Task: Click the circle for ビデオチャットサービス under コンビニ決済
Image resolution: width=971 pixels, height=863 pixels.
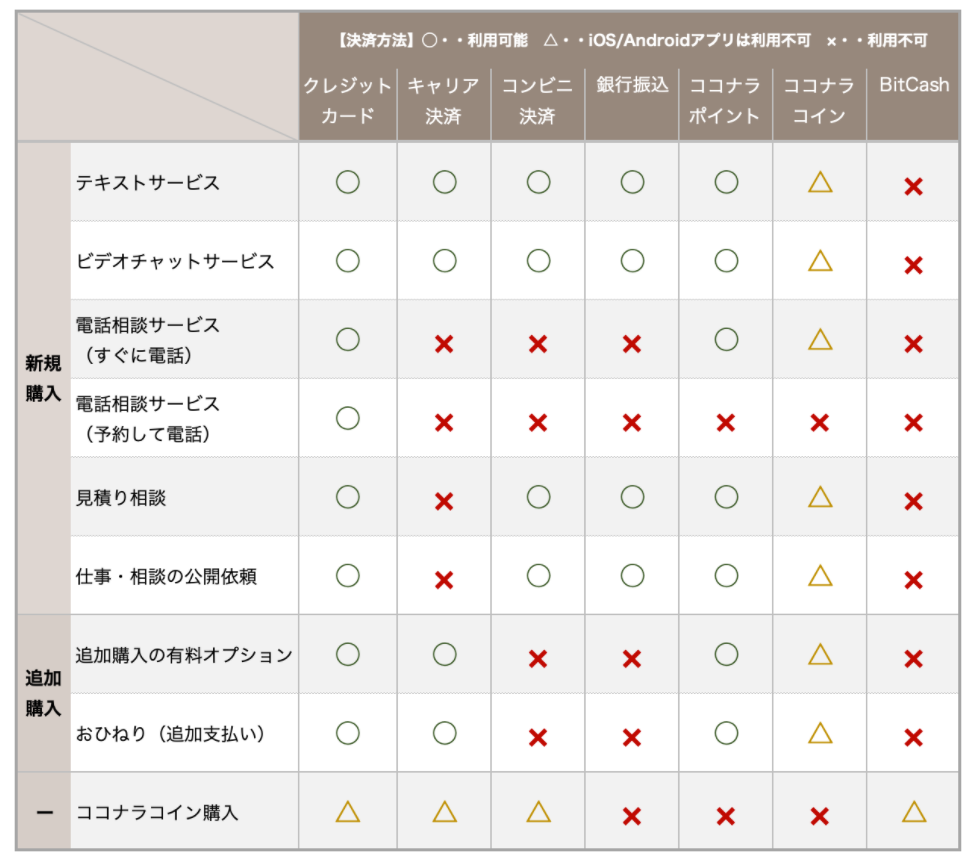Action: (538, 261)
